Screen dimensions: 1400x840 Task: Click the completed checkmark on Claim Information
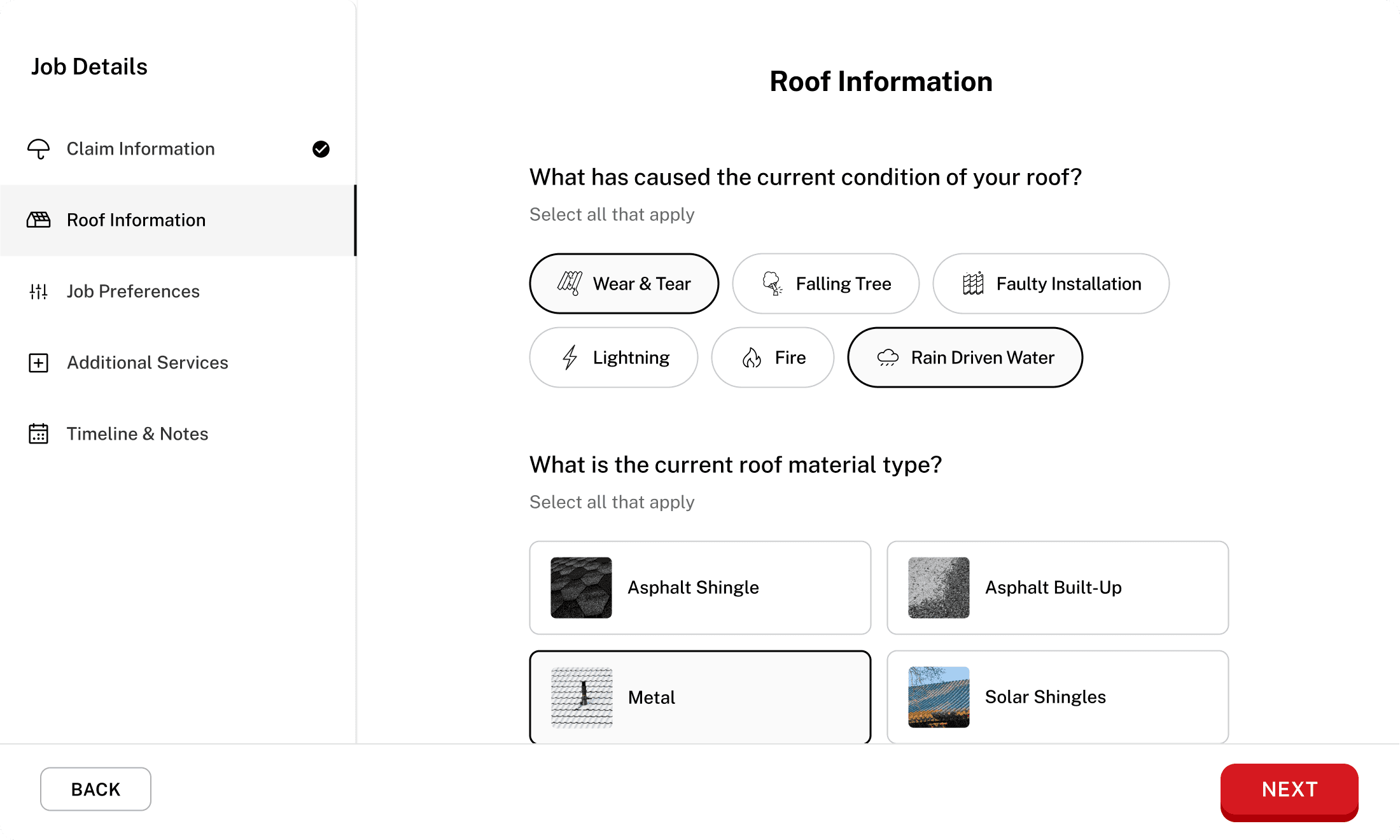click(321, 149)
